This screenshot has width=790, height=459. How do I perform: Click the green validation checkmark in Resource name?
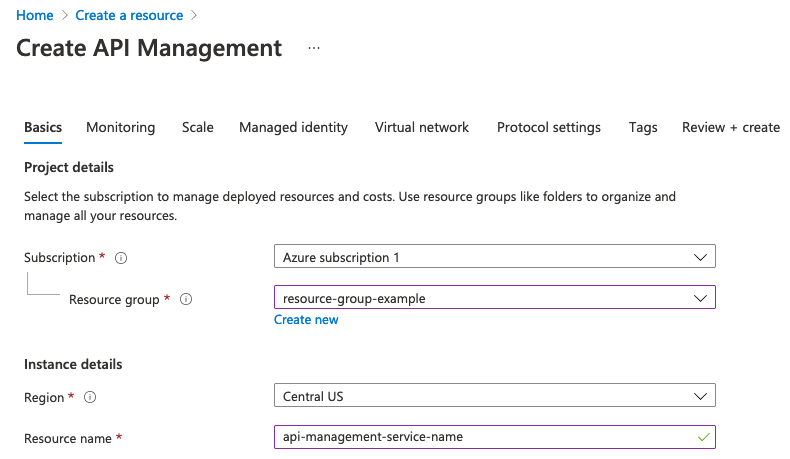click(703, 437)
